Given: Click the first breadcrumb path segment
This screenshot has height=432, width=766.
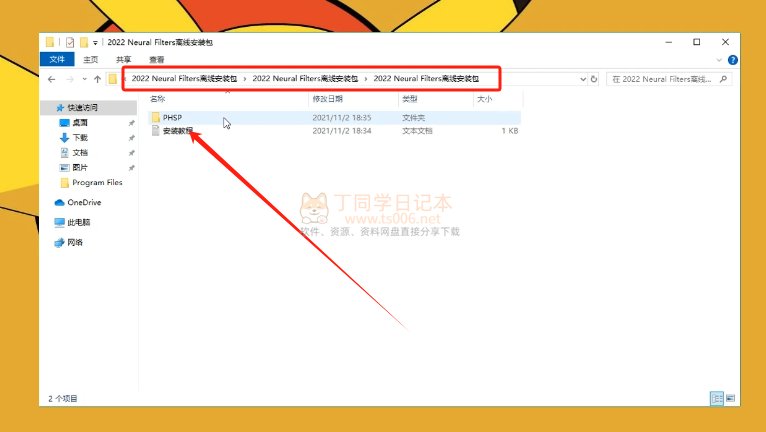Looking at the screenshot, I should coord(184,79).
